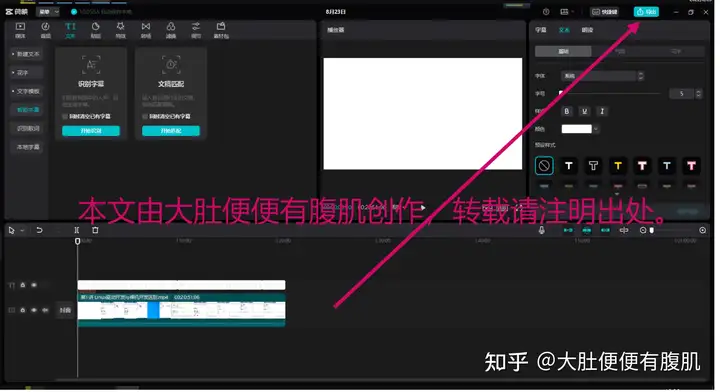720x392 pixels.
Task: Select the Text (TI) tab in the top toolbar
Action: pyautogui.click(x=70, y=30)
